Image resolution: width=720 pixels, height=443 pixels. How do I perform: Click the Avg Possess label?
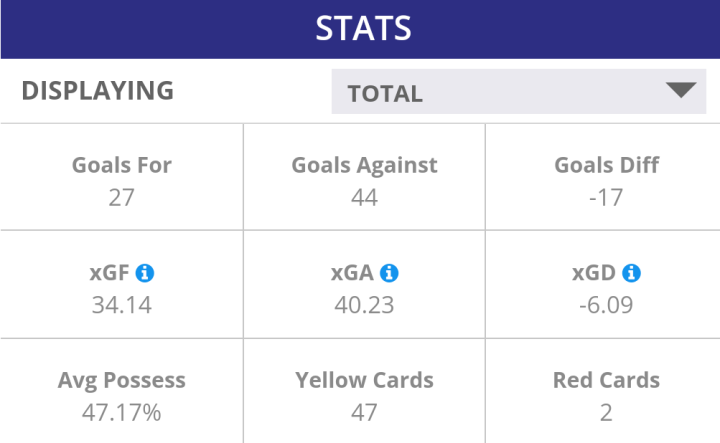121,380
